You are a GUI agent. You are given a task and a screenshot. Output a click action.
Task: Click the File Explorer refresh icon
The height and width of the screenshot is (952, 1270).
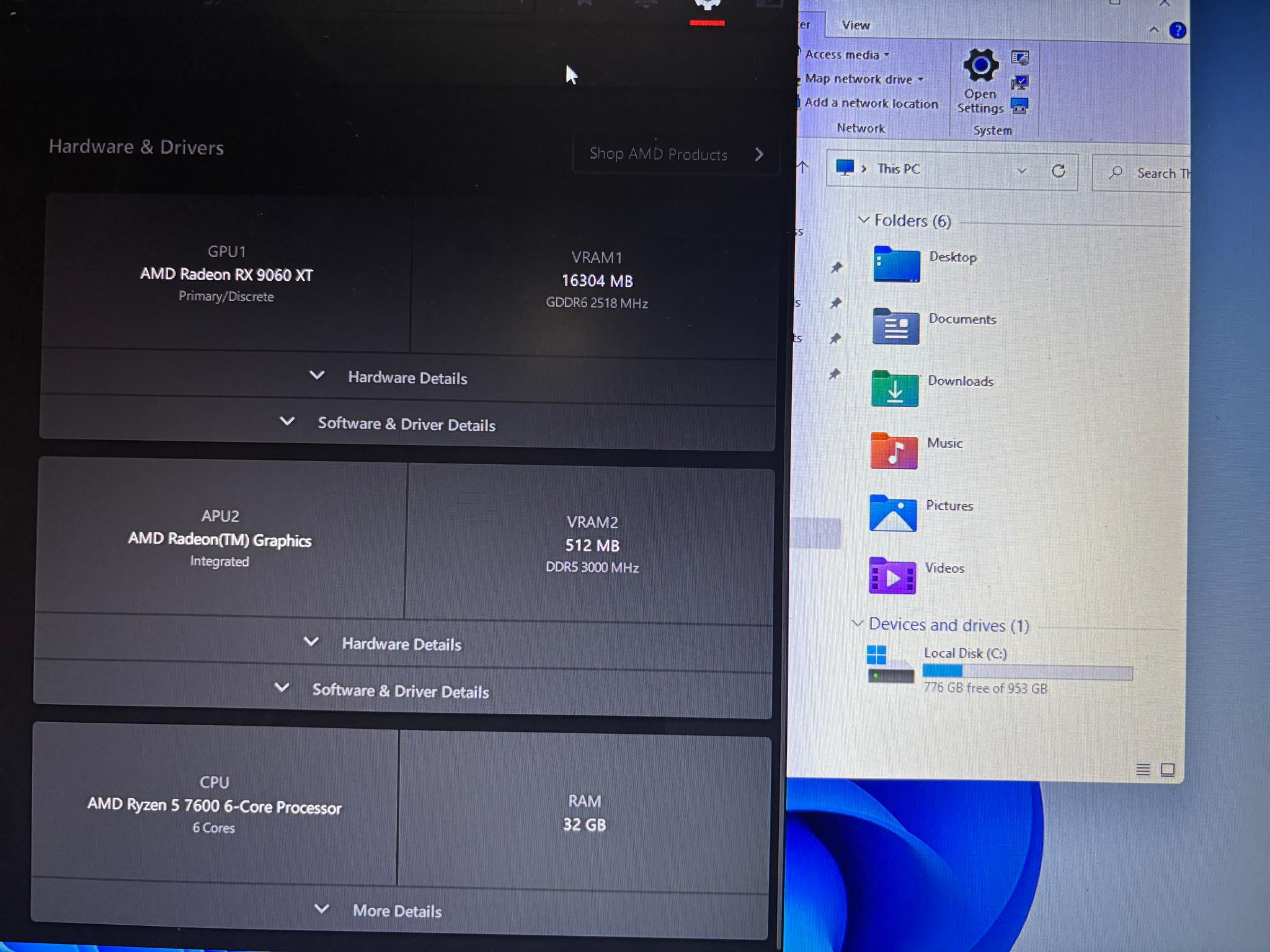pos(1059,171)
